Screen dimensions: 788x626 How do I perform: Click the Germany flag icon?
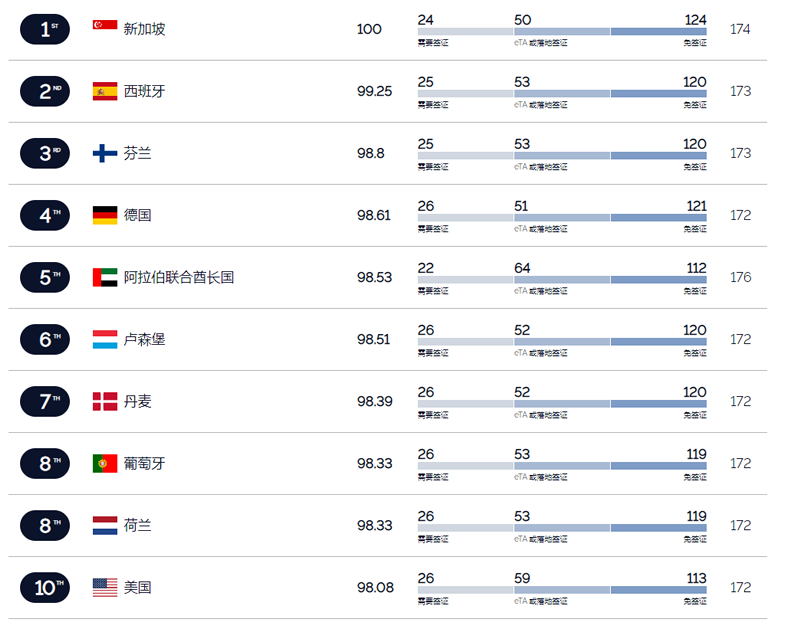coord(105,215)
